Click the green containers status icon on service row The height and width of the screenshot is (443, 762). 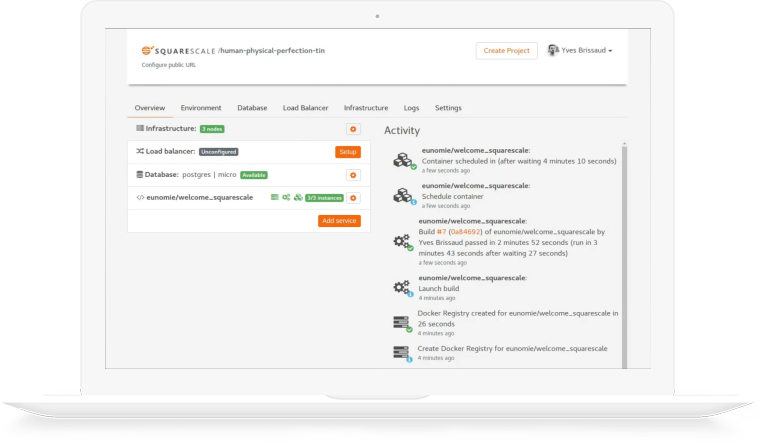(x=298, y=198)
